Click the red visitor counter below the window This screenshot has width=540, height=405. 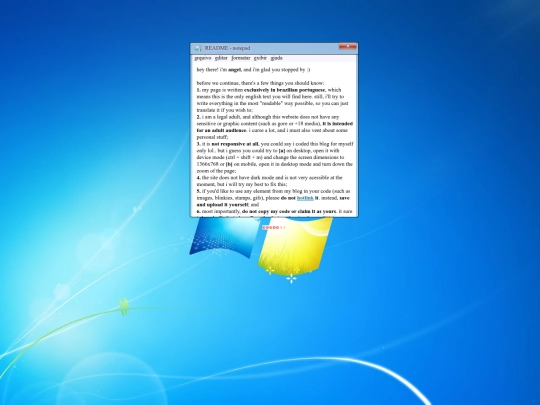[x=274, y=228]
